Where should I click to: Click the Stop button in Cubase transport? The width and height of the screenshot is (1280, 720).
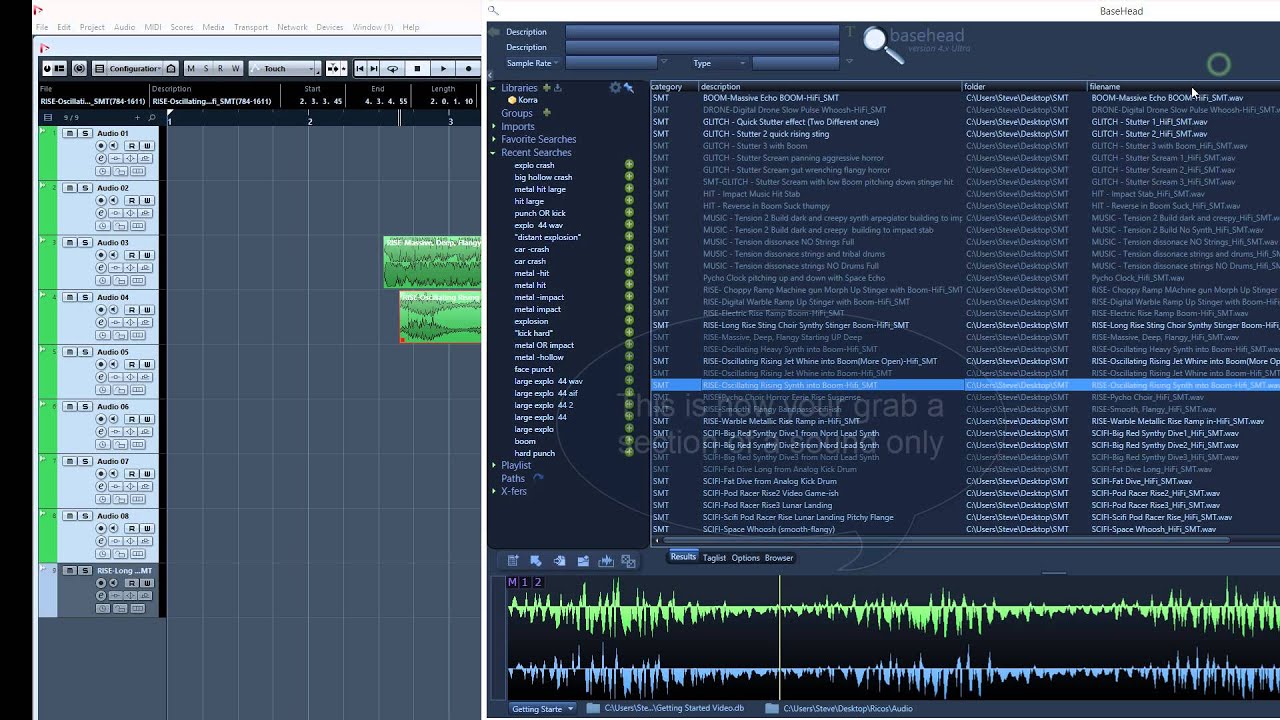pyautogui.click(x=417, y=69)
